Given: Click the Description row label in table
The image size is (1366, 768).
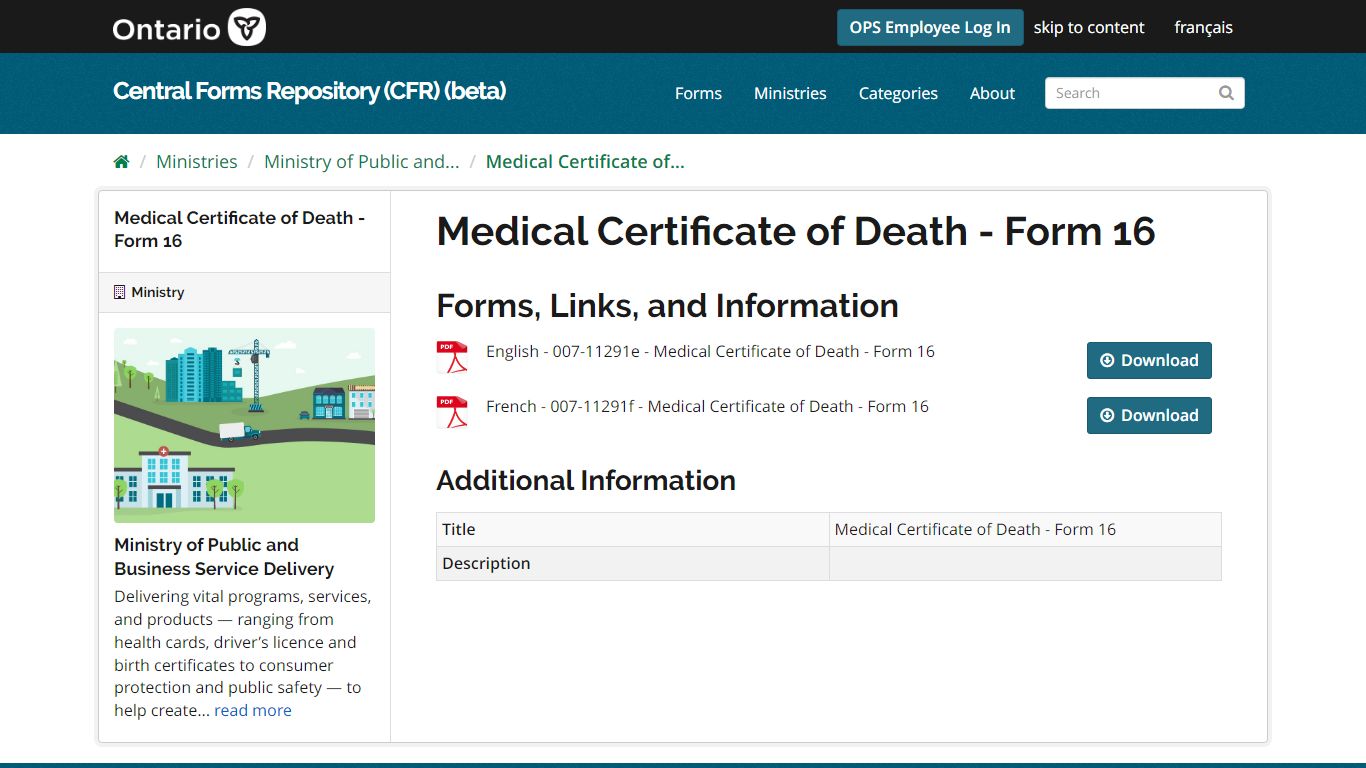Looking at the screenshot, I should tap(486, 563).
